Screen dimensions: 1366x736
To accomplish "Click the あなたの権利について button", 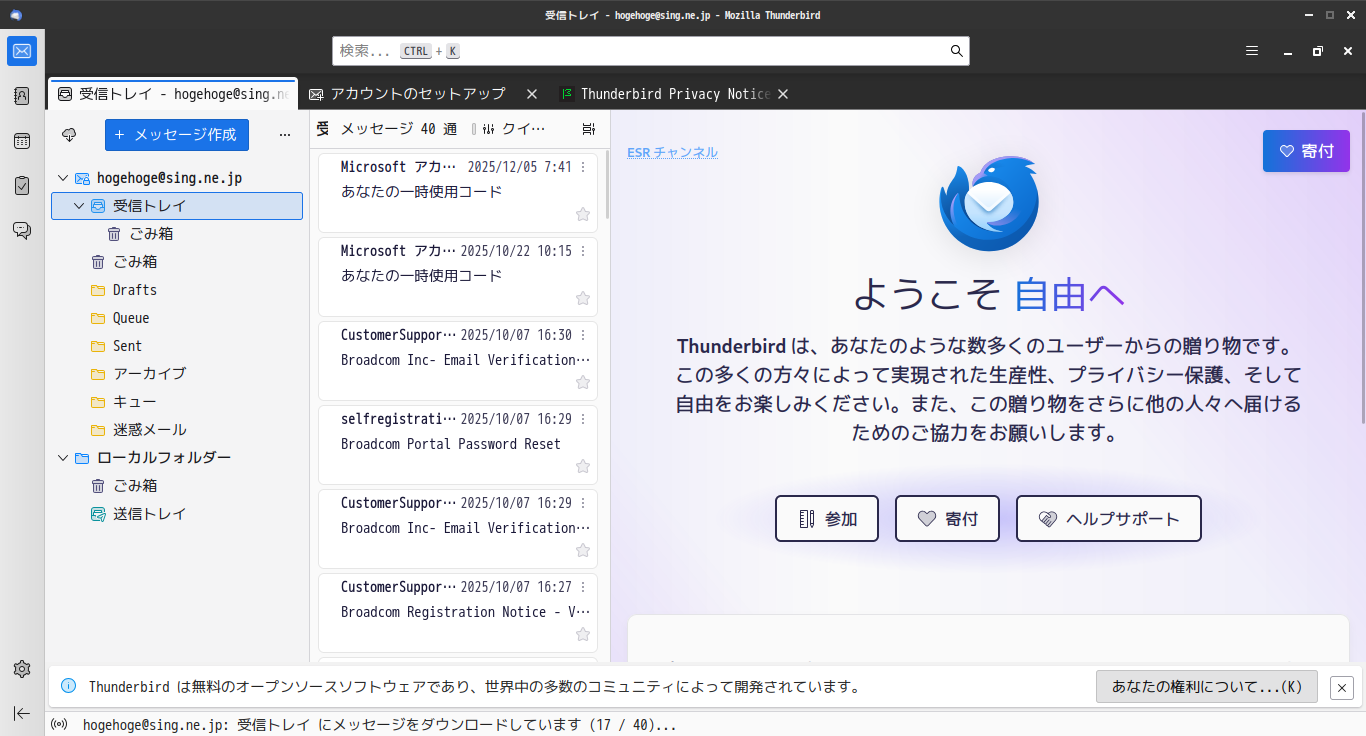I will [x=1207, y=687].
